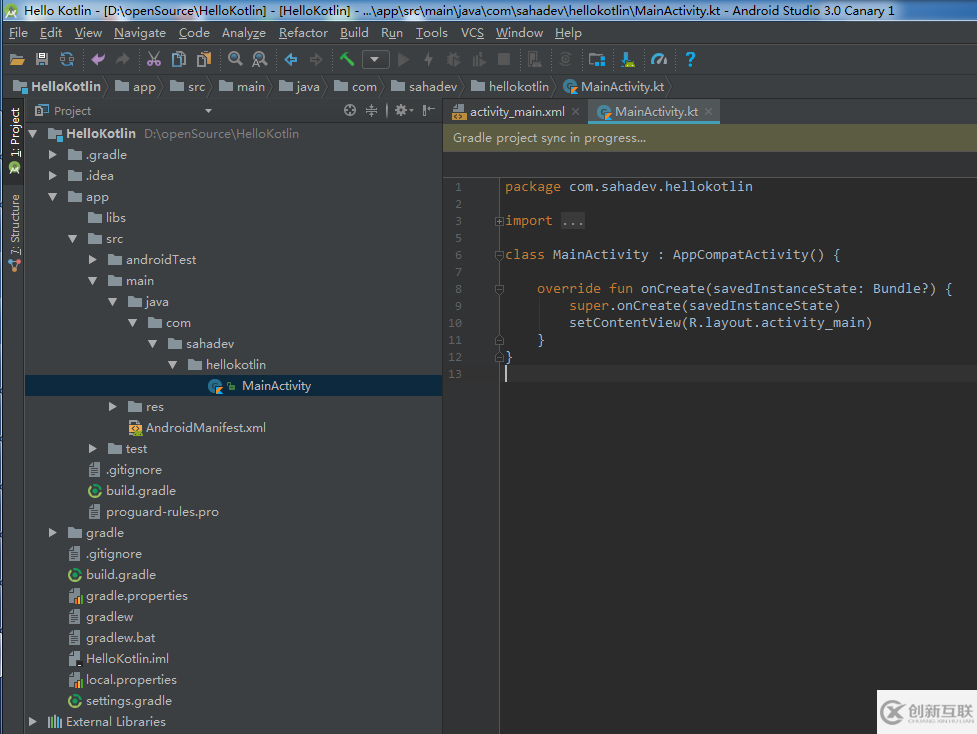The image size is (977, 734).
Task: Open the Navigate menu
Action: coord(140,32)
